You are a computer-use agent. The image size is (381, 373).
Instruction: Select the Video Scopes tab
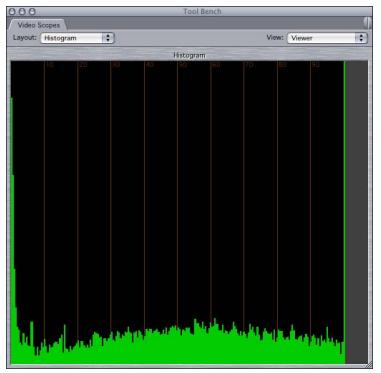39,25
